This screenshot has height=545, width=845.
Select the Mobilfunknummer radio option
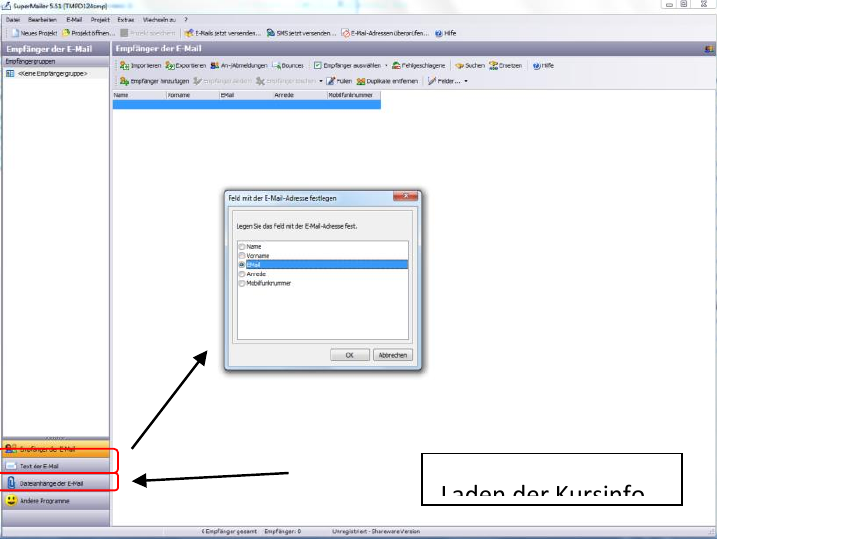click(x=242, y=283)
